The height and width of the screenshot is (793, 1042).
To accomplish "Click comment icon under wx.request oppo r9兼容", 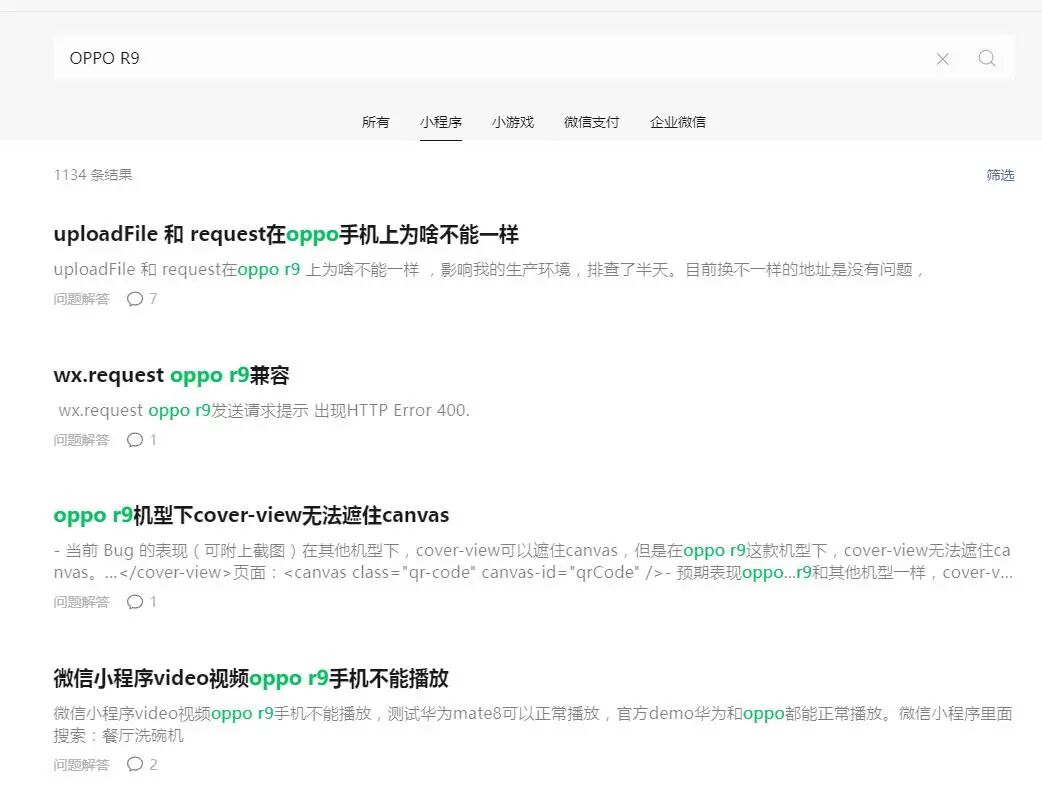I will pyautogui.click(x=135, y=440).
